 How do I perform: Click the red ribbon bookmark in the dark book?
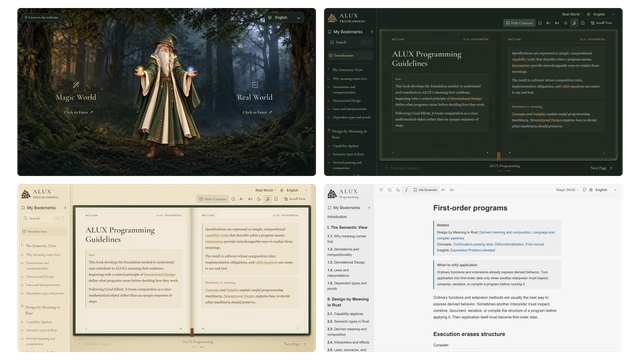point(498,156)
